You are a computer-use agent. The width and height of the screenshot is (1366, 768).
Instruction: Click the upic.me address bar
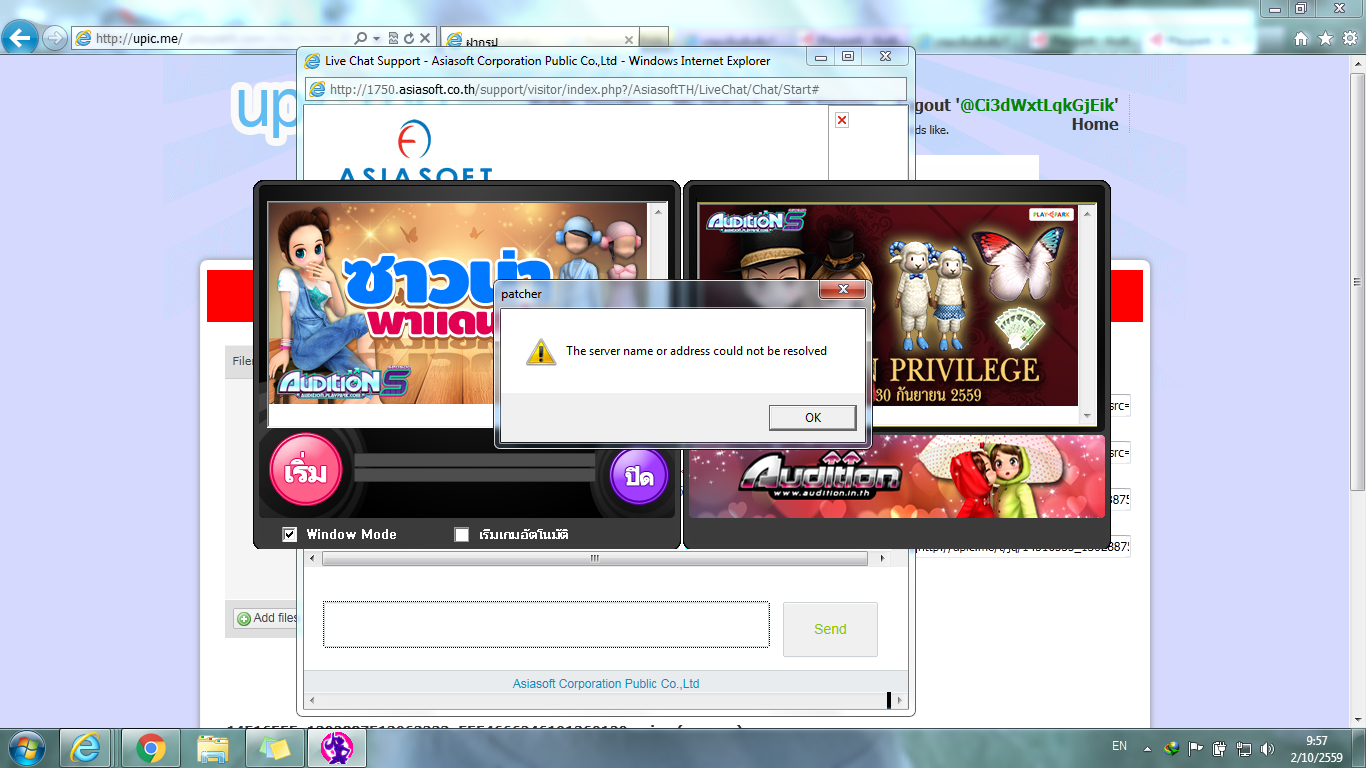click(x=212, y=38)
